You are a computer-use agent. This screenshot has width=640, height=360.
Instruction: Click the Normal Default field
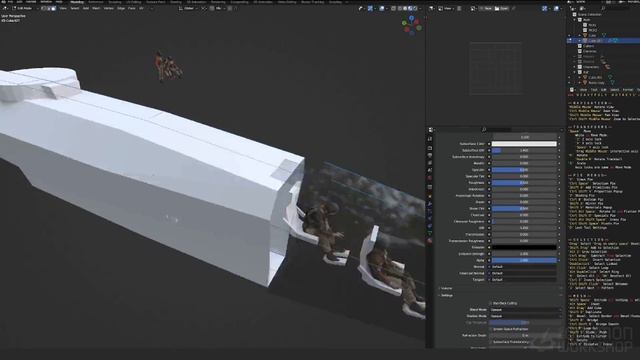pos(524,267)
